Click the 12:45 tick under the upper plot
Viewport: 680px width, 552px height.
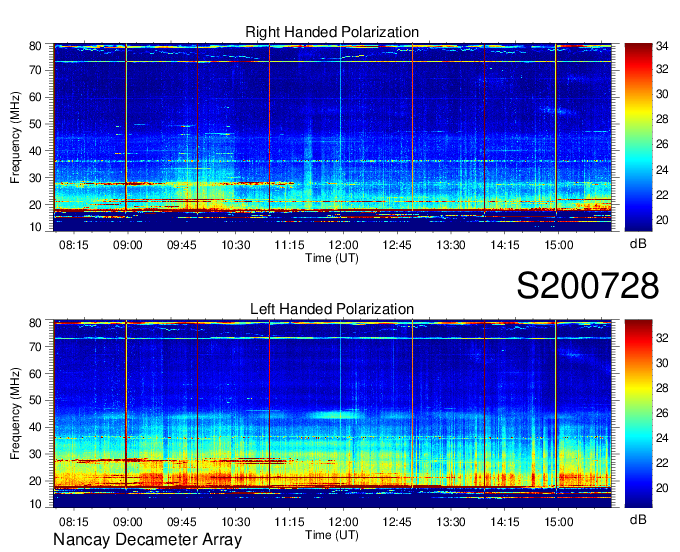[x=397, y=245]
